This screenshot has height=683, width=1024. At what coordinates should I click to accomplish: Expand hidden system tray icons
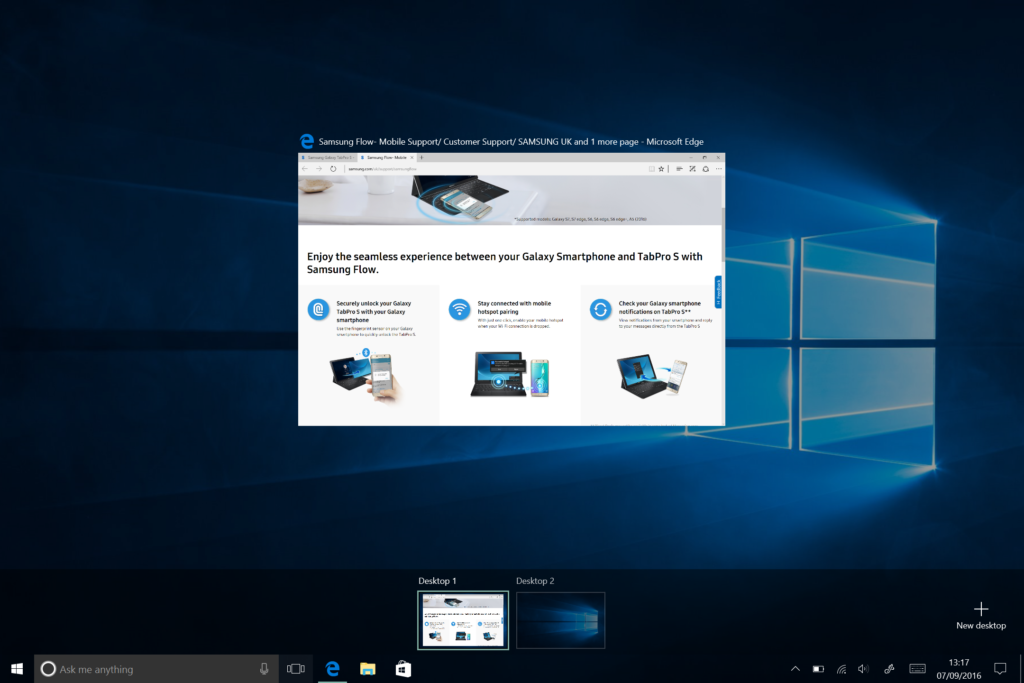pos(795,668)
